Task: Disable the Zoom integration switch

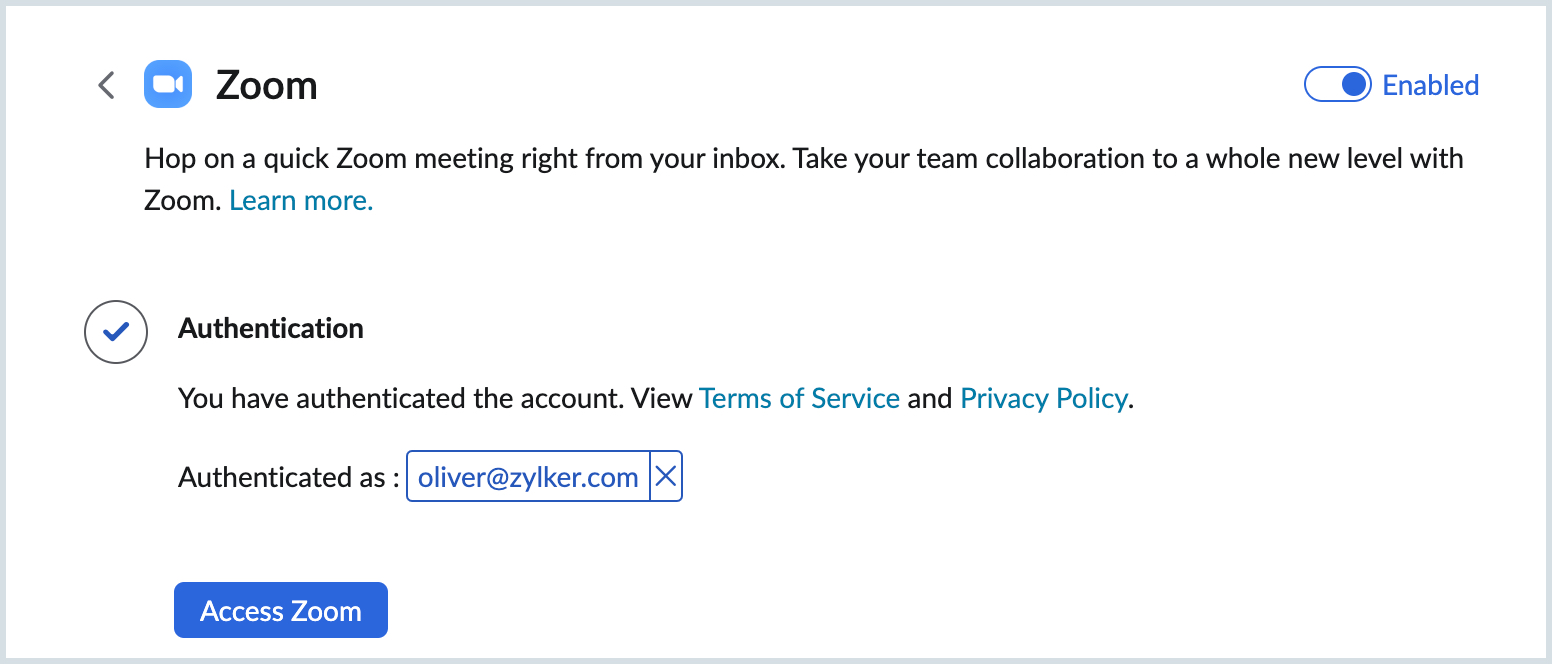Action: [x=1337, y=85]
